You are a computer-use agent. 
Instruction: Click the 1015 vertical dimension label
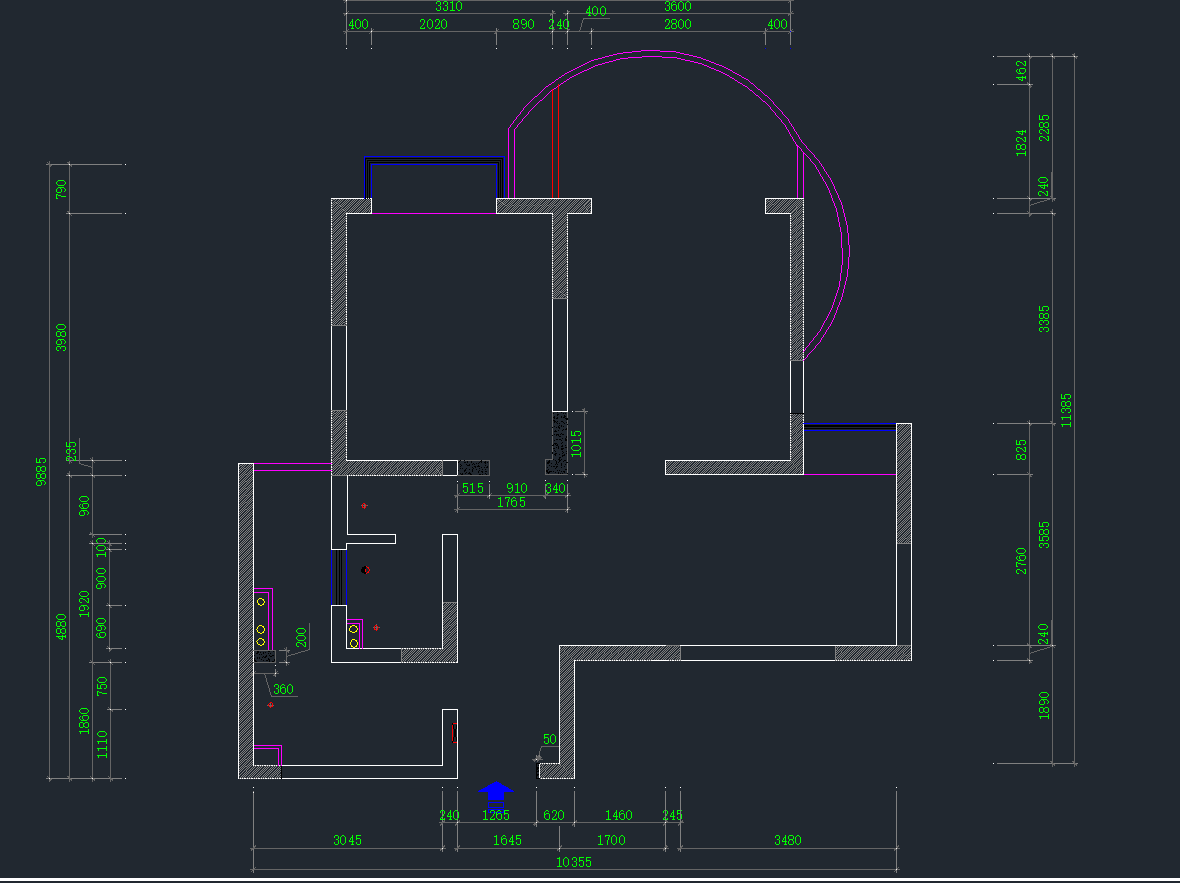(x=576, y=444)
